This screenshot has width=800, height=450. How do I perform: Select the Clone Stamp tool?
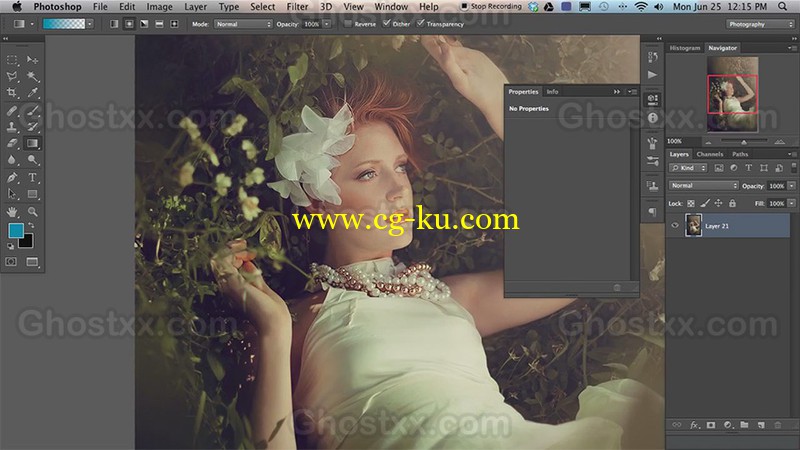tap(12, 127)
